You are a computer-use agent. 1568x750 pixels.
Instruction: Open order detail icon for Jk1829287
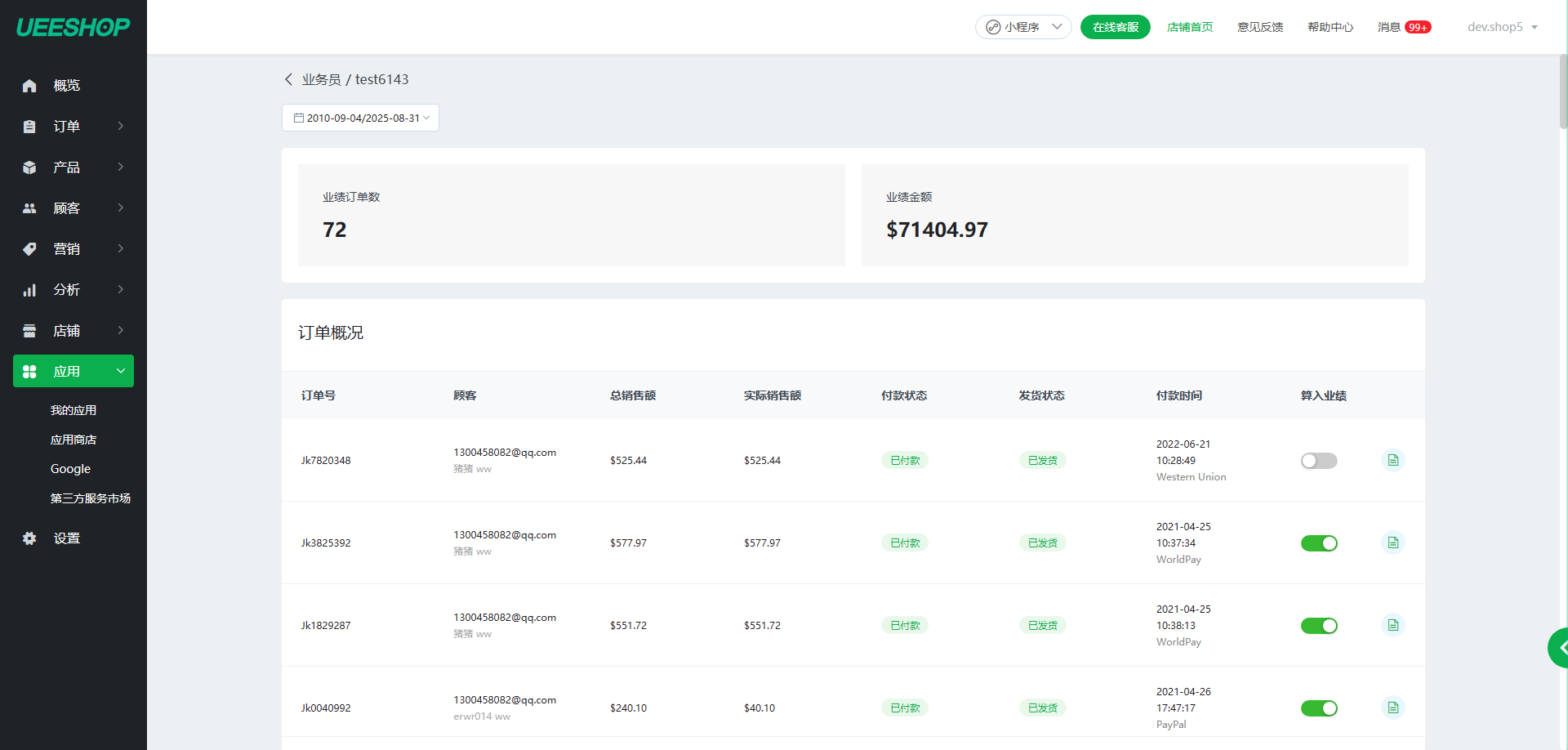1392,626
